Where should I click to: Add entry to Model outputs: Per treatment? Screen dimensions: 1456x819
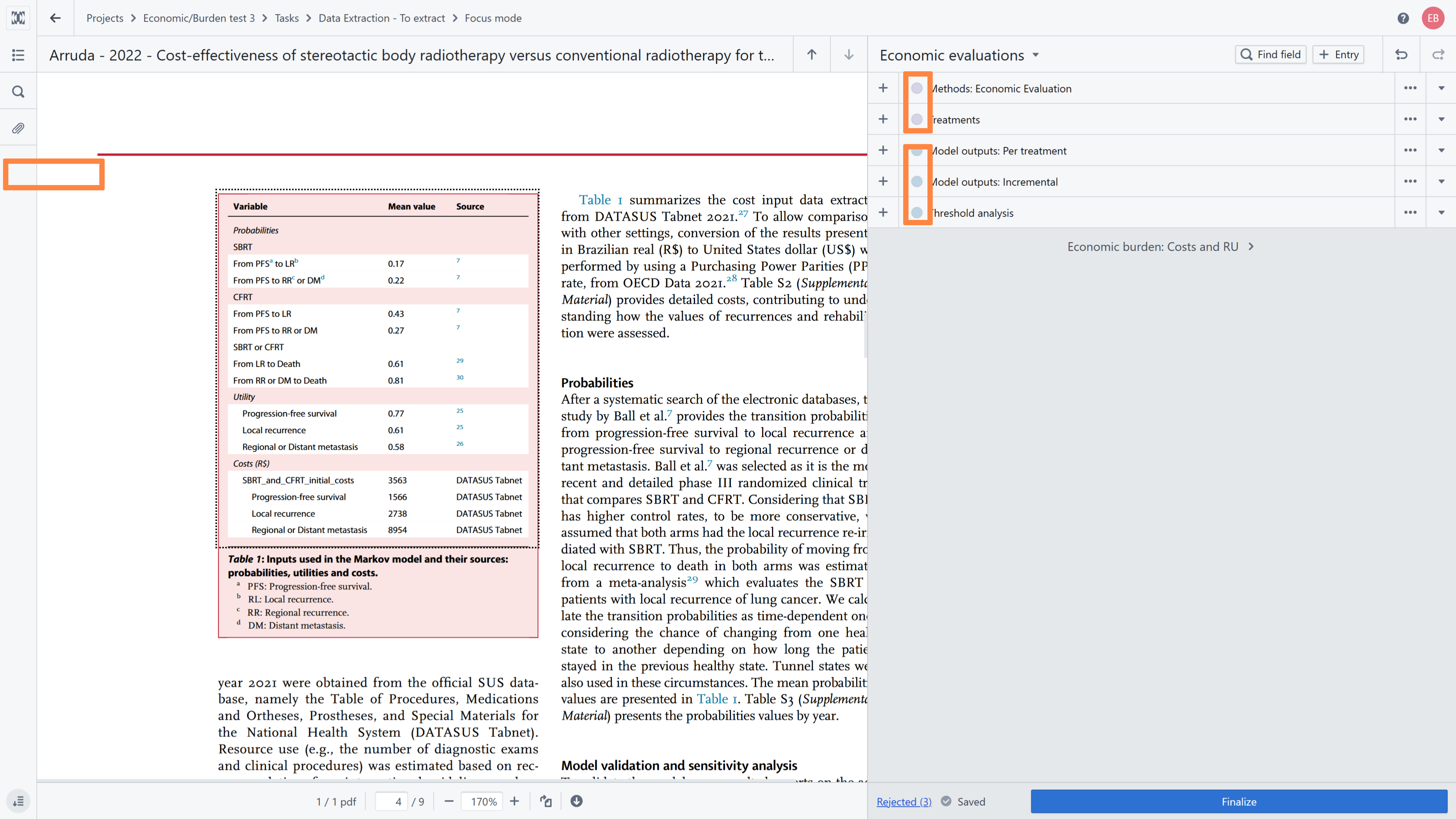[883, 151]
